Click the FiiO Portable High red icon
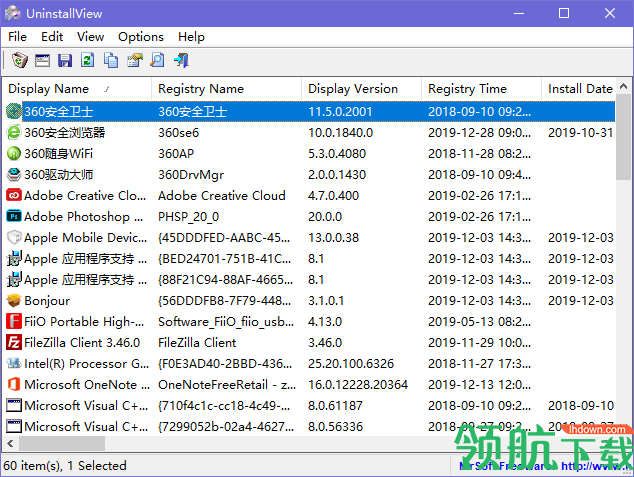This screenshot has height=477, width=634. pos(14,321)
